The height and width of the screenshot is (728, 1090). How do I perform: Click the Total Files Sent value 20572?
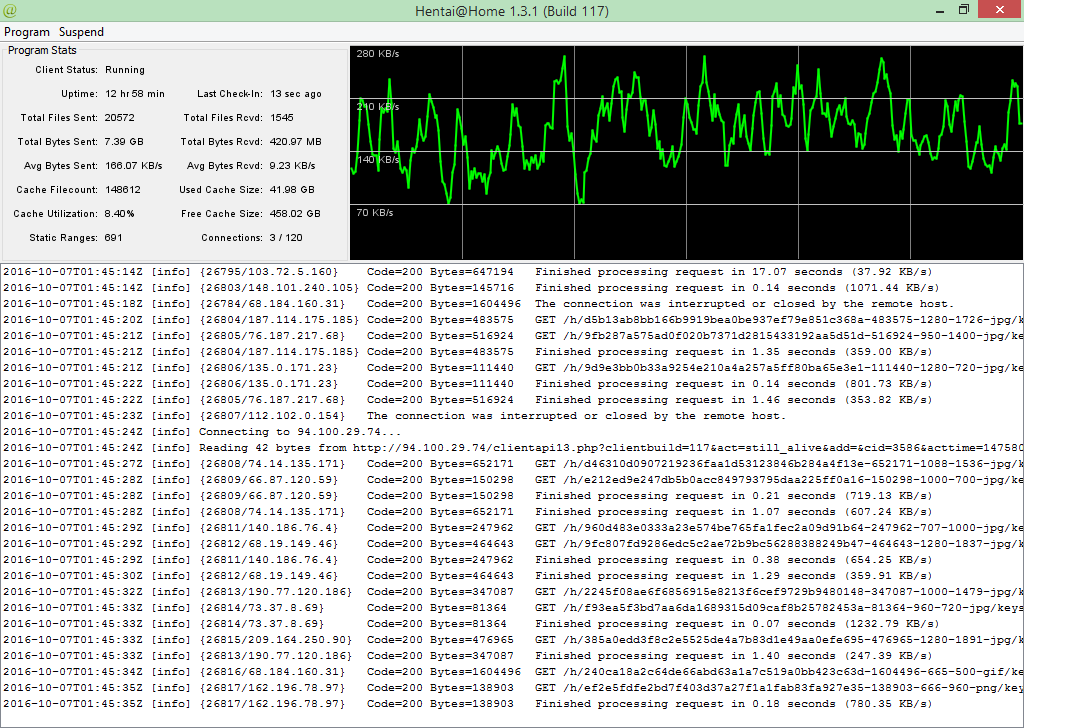pyautogui.click(x=120, y=118)
